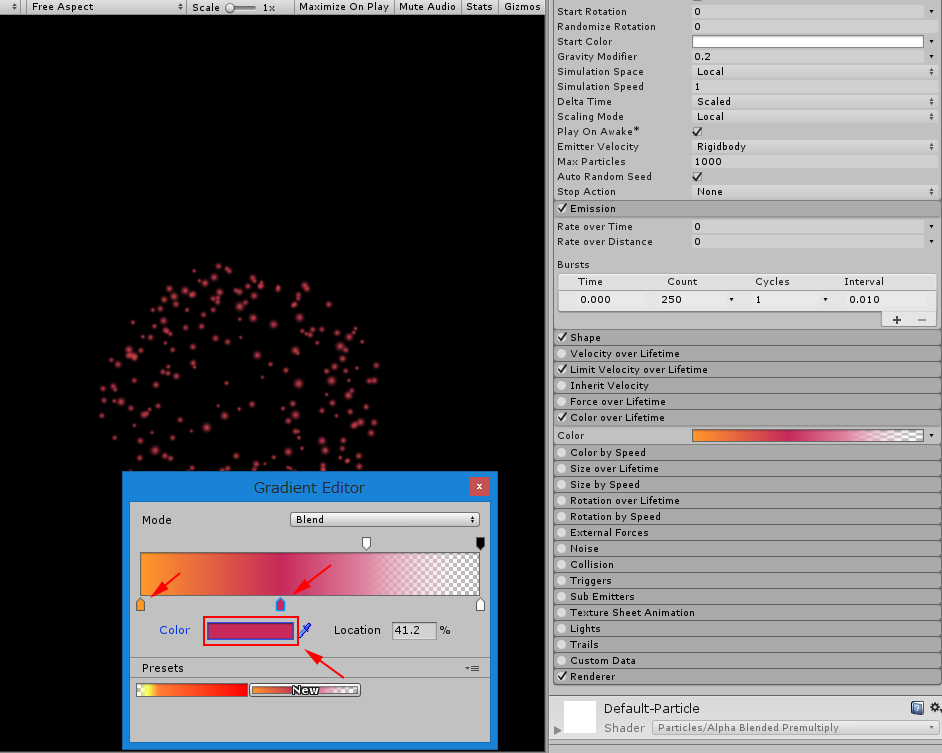Open Default-Particle material settings gear
This screenshot has height=753, width=942.
click(935, 707)
